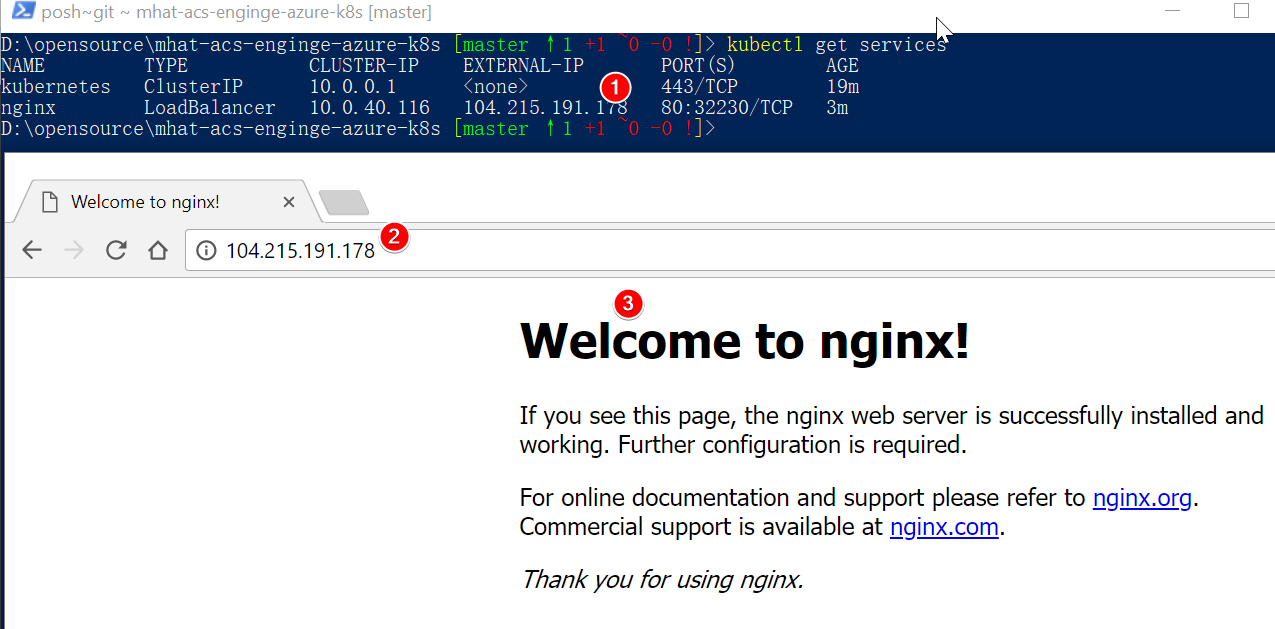Viewport: 1275px width, 629px height.
Task: Click the browser forward arrow
Action: pos(74,250)
